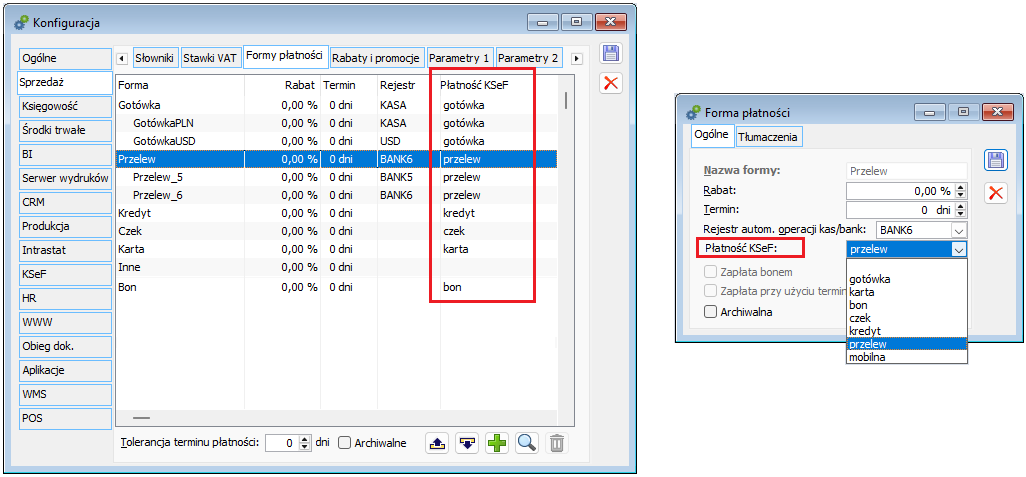Click the move-up arrow icon

pyautogui.click(x=436, y=443)
